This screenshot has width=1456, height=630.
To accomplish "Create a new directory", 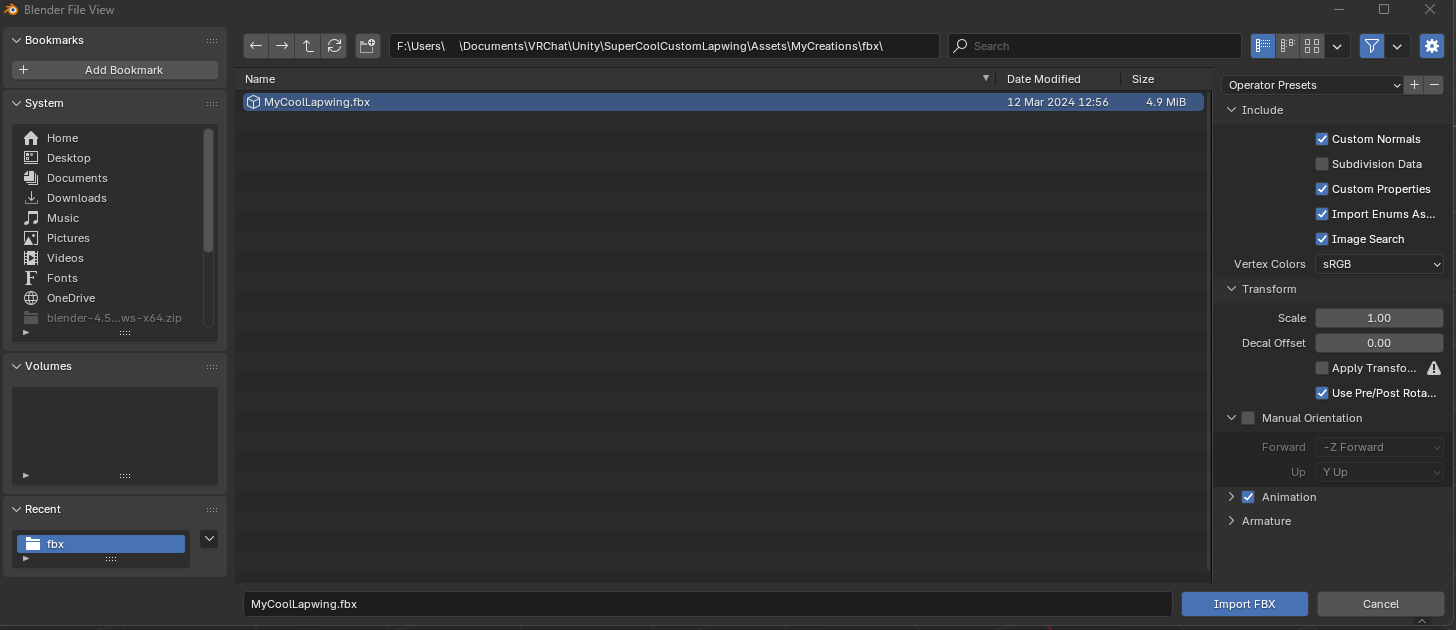I will [x=367, y=45].
